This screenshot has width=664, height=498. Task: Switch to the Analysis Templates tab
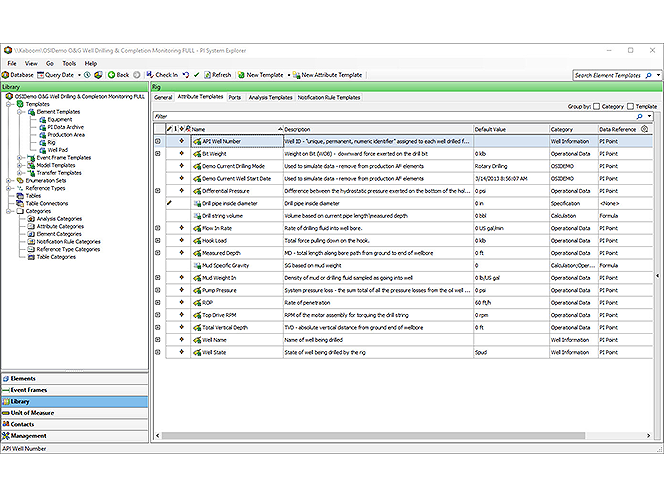pyautogui.click(x=270, y=97)
